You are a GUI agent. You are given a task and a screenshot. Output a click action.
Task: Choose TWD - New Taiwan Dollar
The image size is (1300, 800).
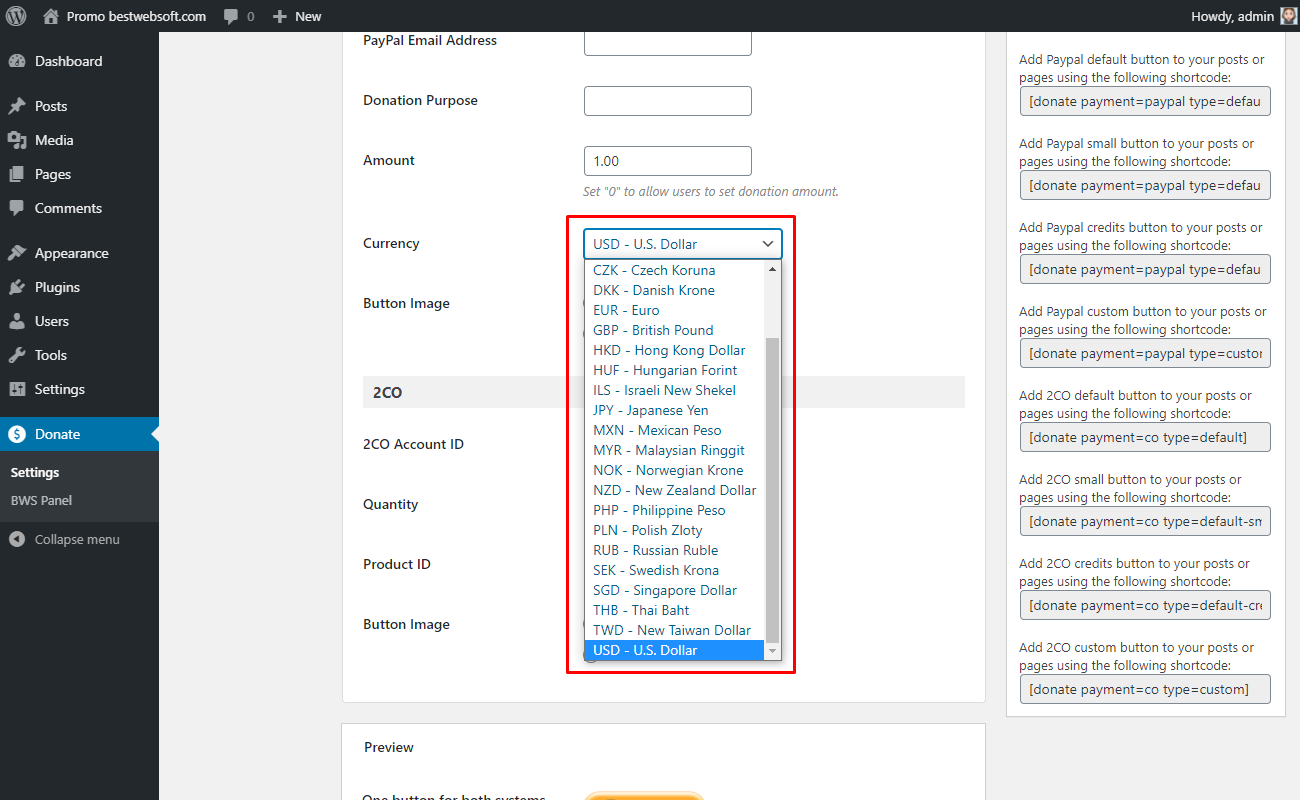[x=675, y=630]
